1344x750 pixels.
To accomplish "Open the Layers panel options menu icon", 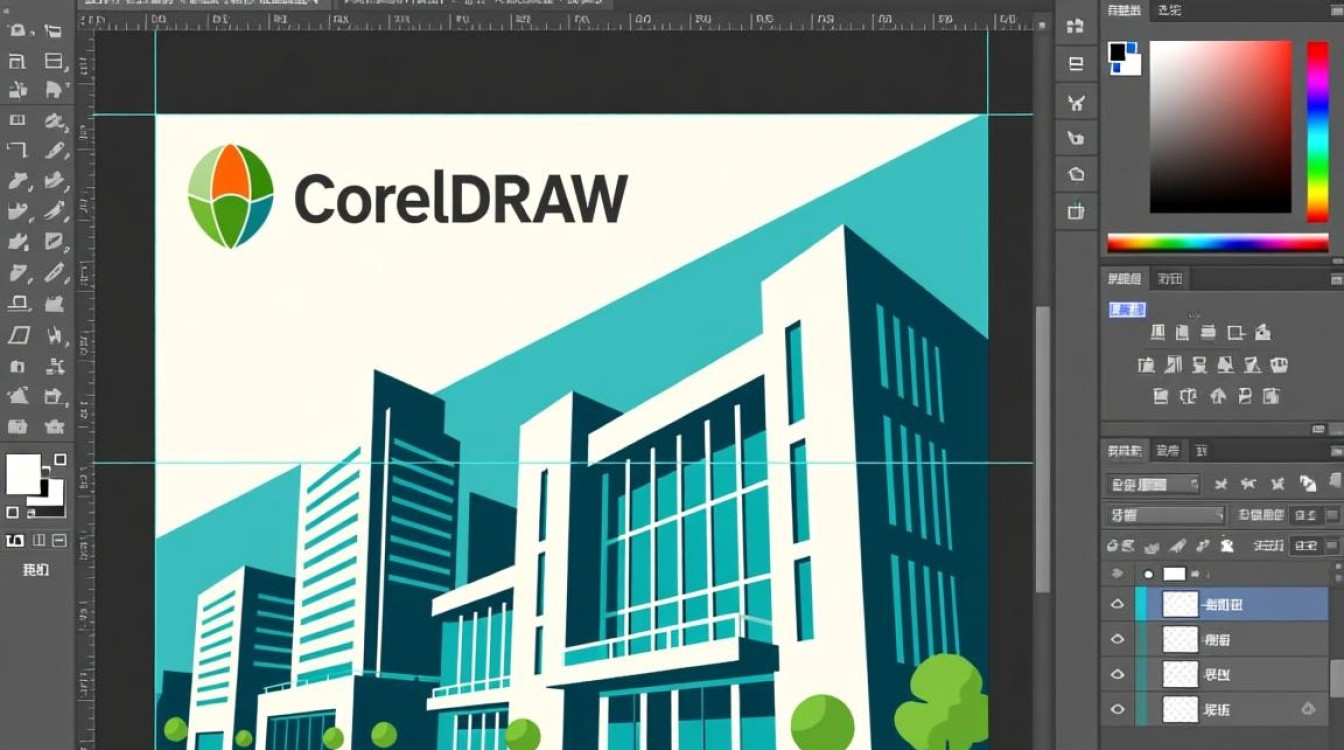I will (1336, 451).
